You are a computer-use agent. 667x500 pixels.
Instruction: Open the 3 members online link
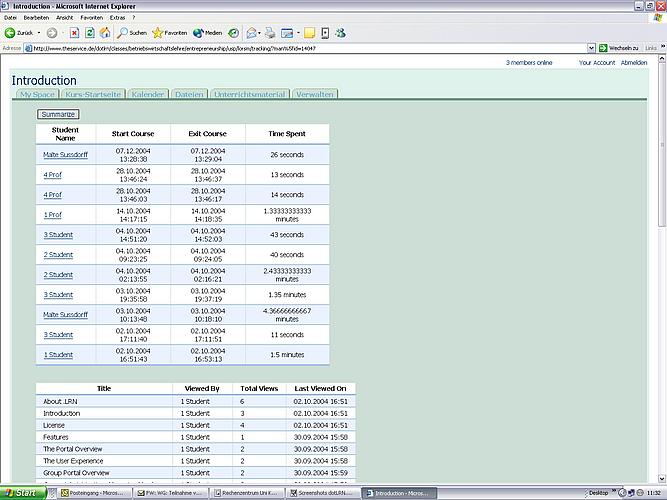(x=529, y=63)
